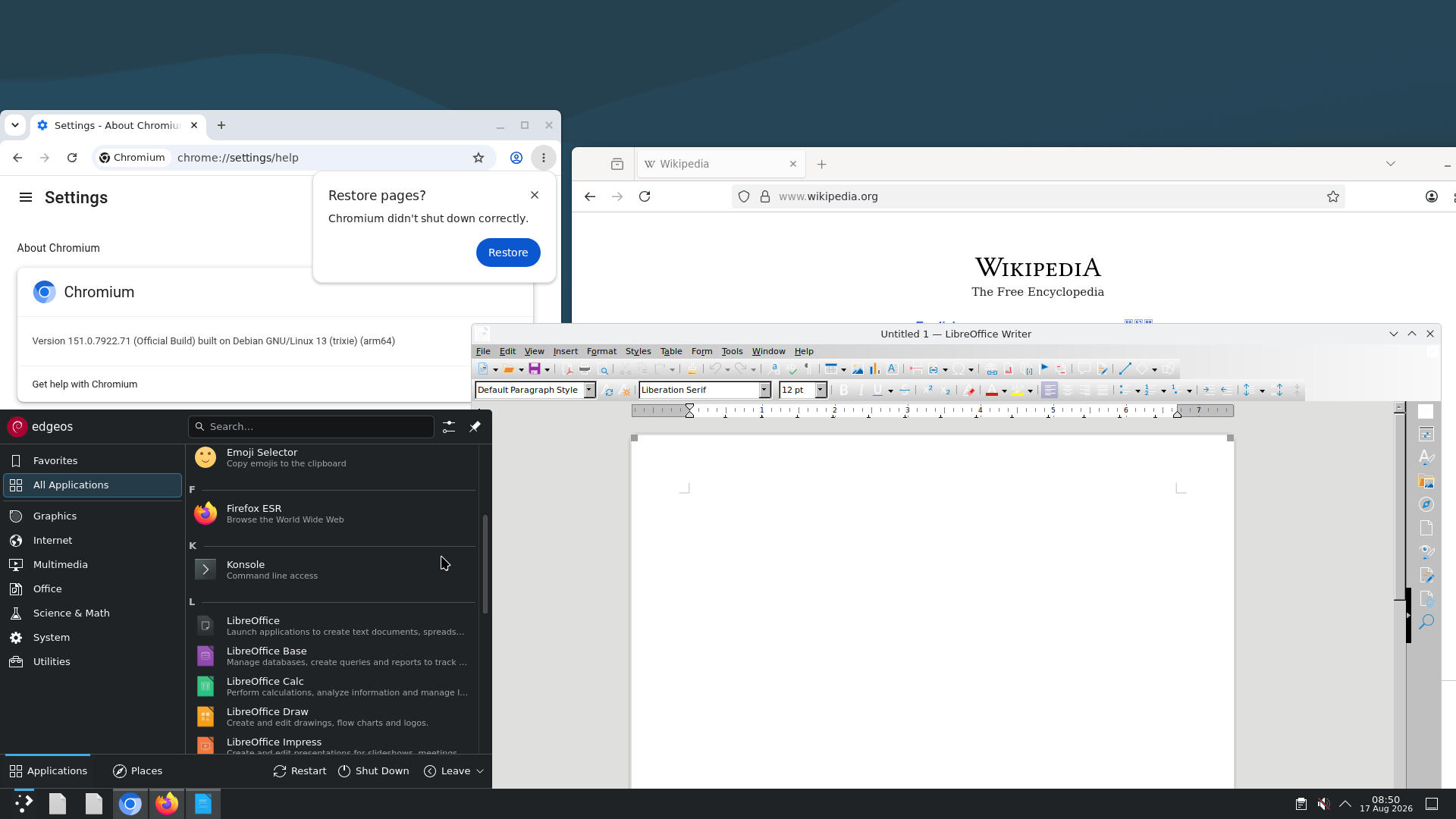
Task: Toggle Superscript in Writer toolbar
Action: [929, 391]
